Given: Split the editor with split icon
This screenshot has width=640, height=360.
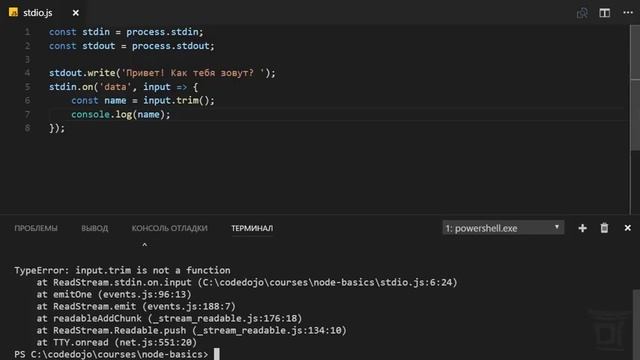Looking at the screenshot, I should click(x=604, y=13).
